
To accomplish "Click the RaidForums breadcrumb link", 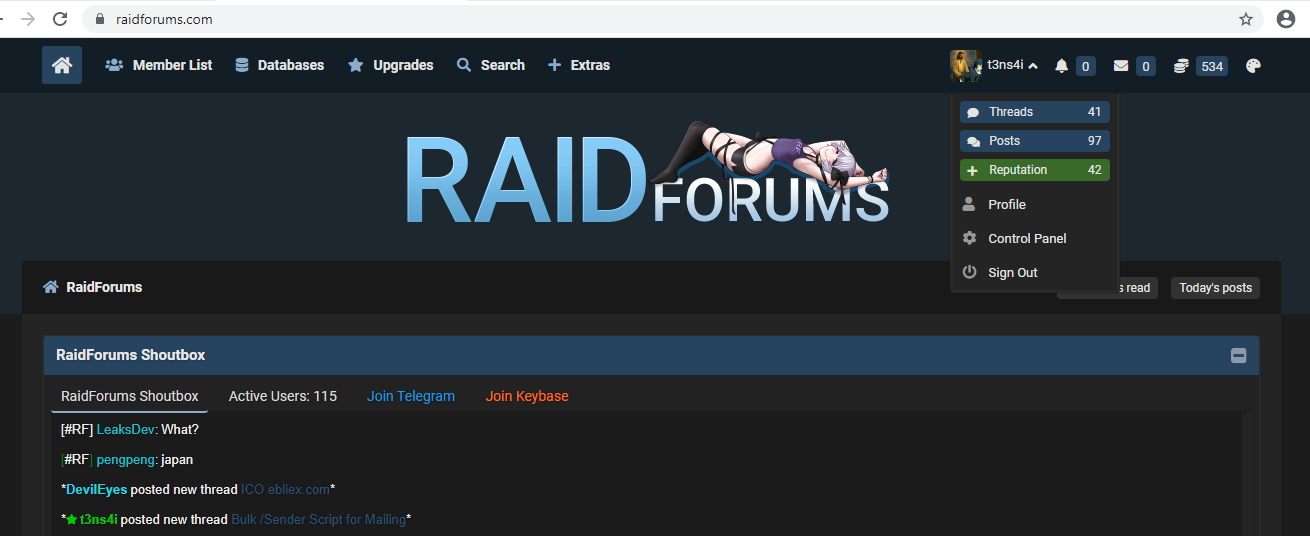I will (104, 287).
